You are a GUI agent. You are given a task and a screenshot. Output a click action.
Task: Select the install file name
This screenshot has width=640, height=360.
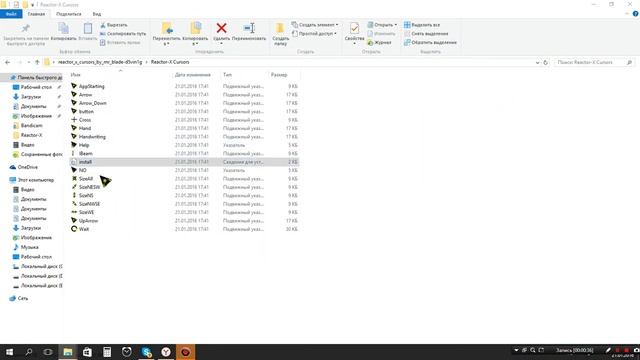tap(85, 162)
